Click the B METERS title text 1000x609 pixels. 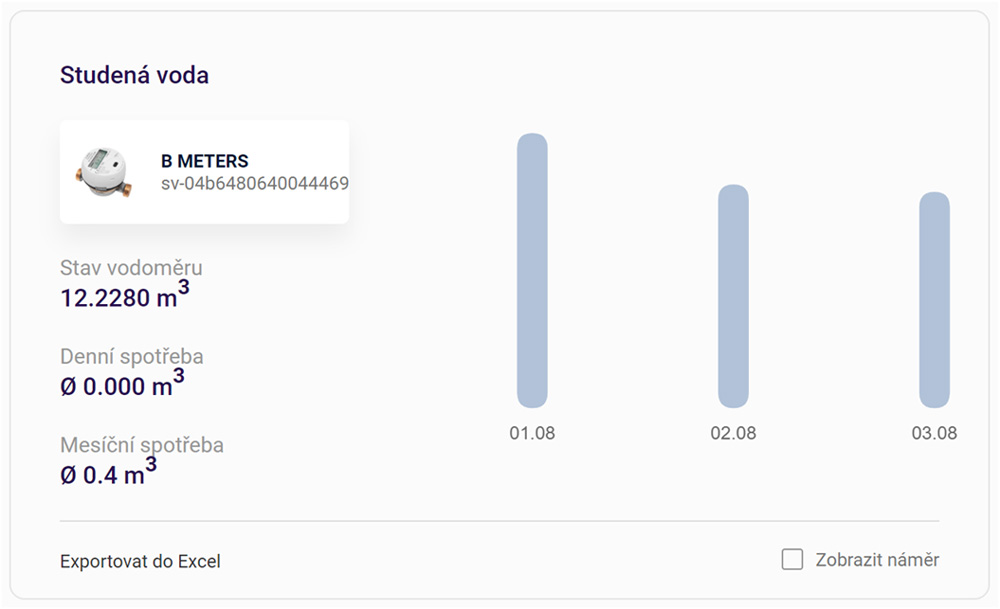[x=205, y=161]
